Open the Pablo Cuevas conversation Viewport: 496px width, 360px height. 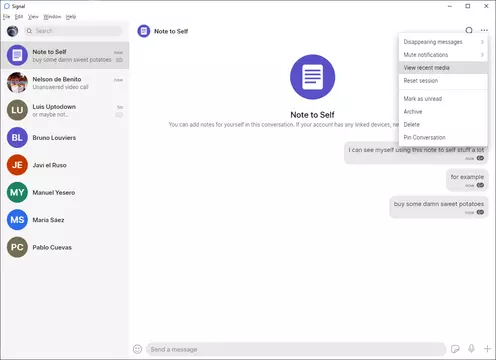click(65, 247)
